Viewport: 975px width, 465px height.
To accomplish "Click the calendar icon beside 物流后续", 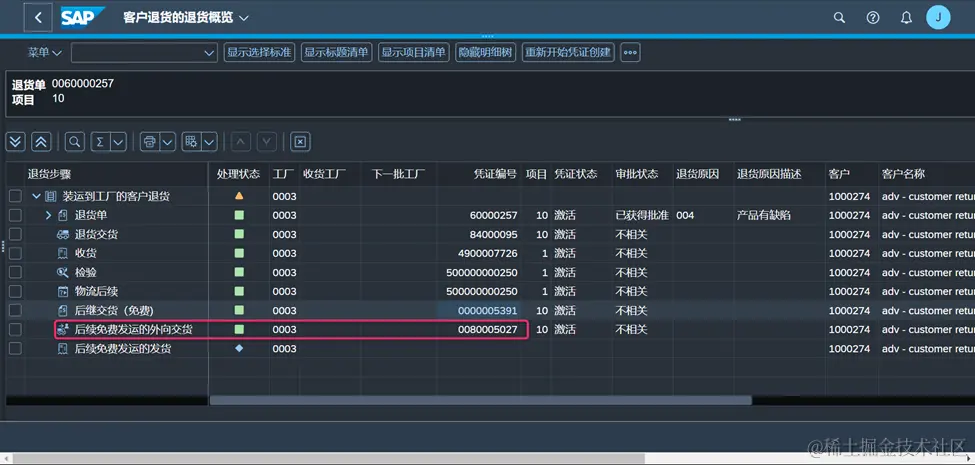I will tap(63, 291).
